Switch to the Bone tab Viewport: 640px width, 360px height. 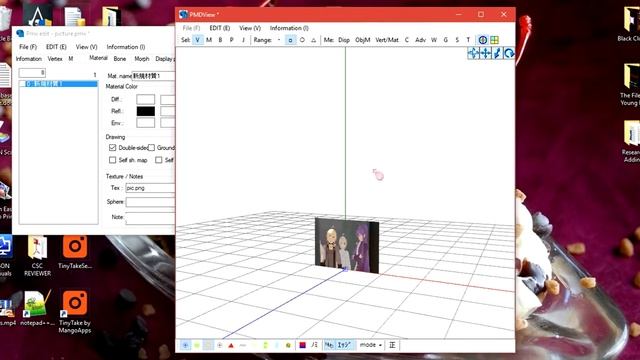[x=120, y=59]
